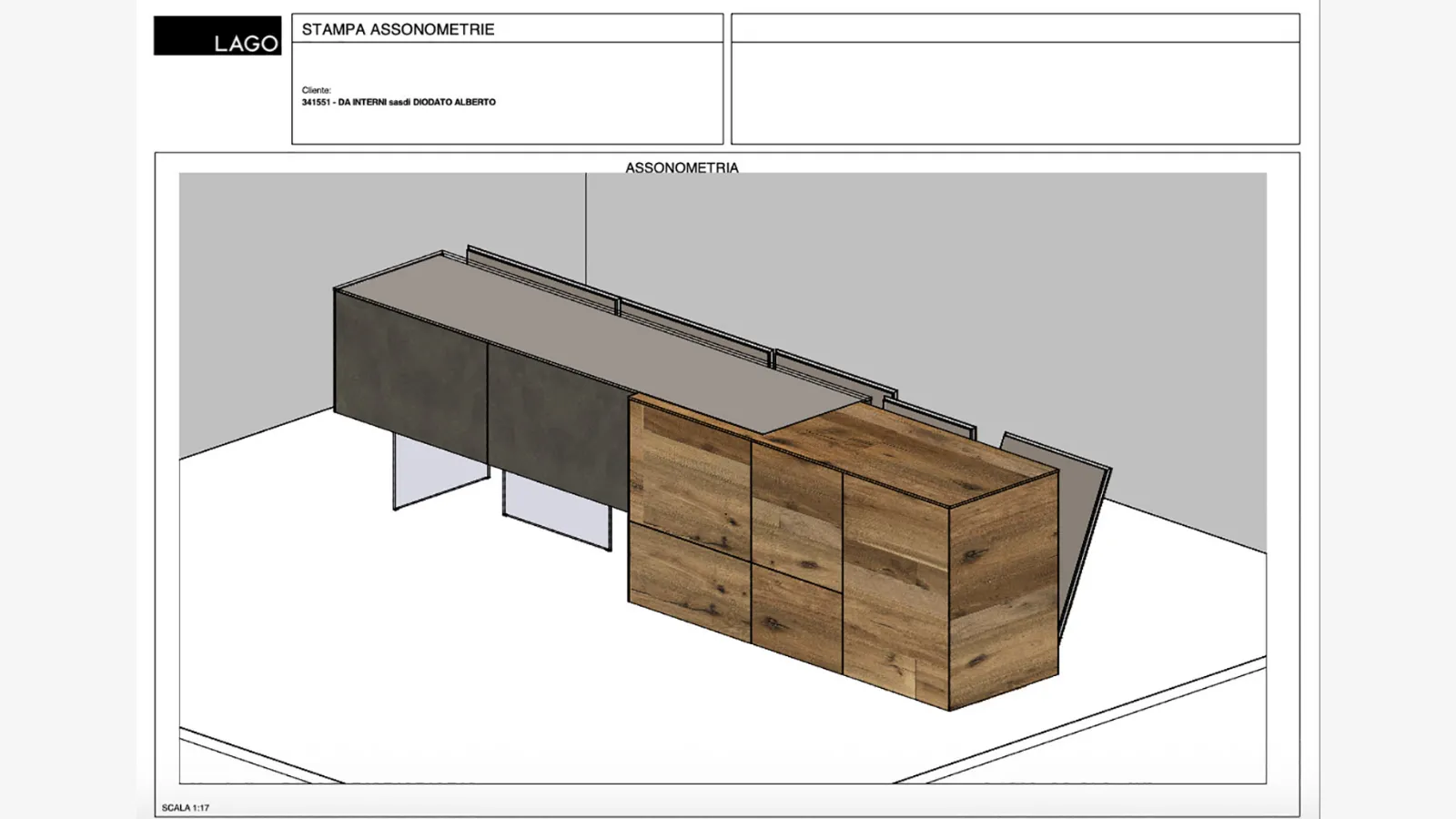Image resolution: width=1456 pixels, height=819 pixels.
Task: Select the lower-left wooden drawer front
Action: (689, 582)
